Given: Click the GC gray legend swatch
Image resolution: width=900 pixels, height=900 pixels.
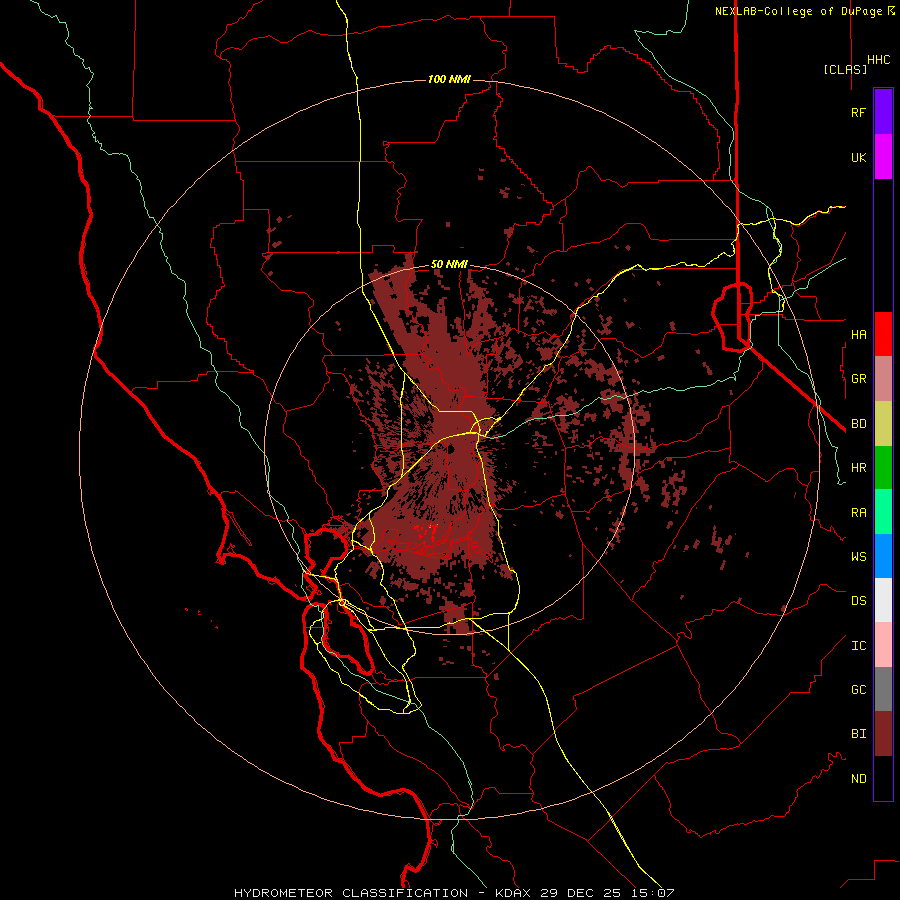Looking at the screenshot, I should coord(883,689).
